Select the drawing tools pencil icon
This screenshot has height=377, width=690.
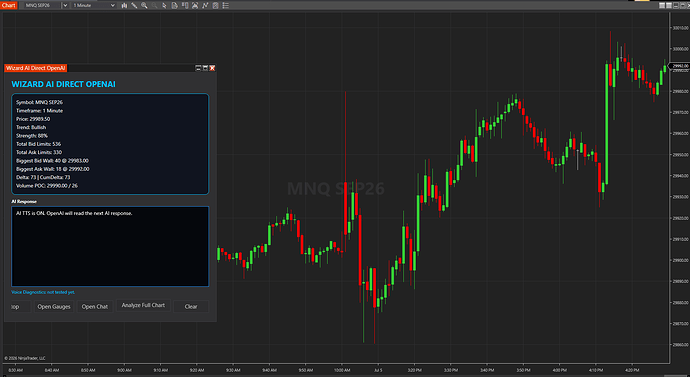coord(134,5)
